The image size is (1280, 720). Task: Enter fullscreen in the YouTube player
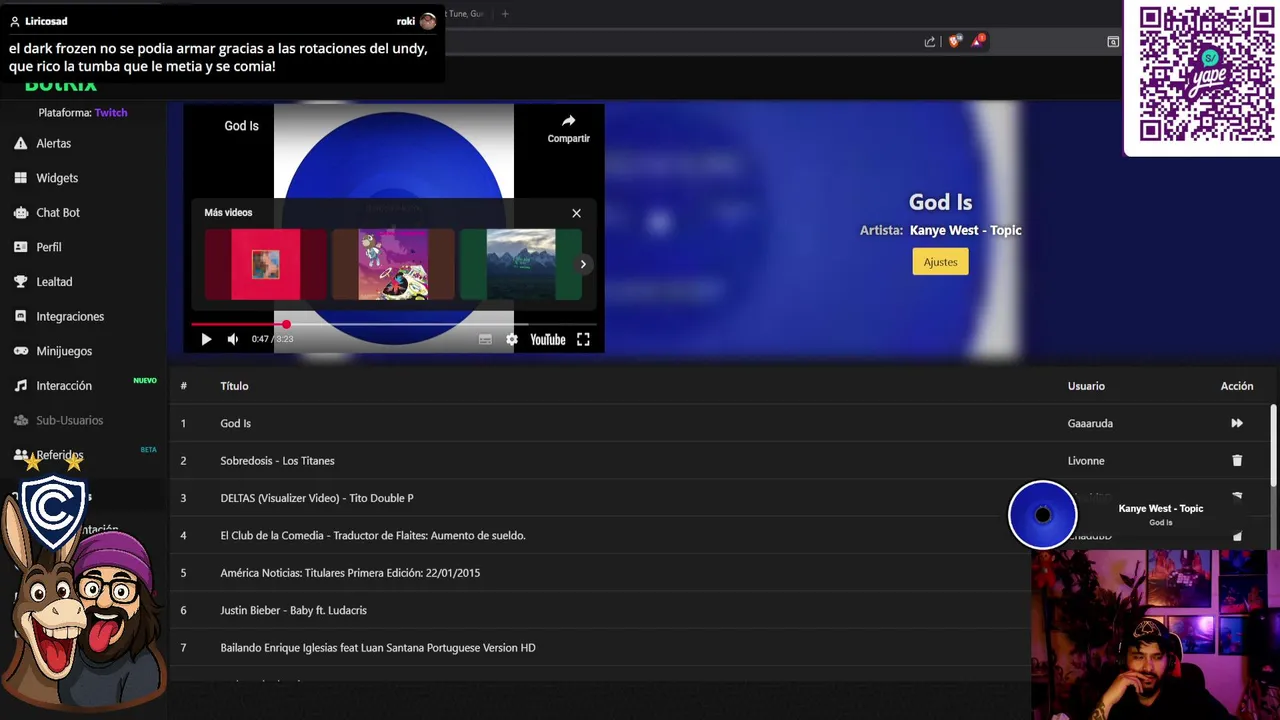coord(583,340)
